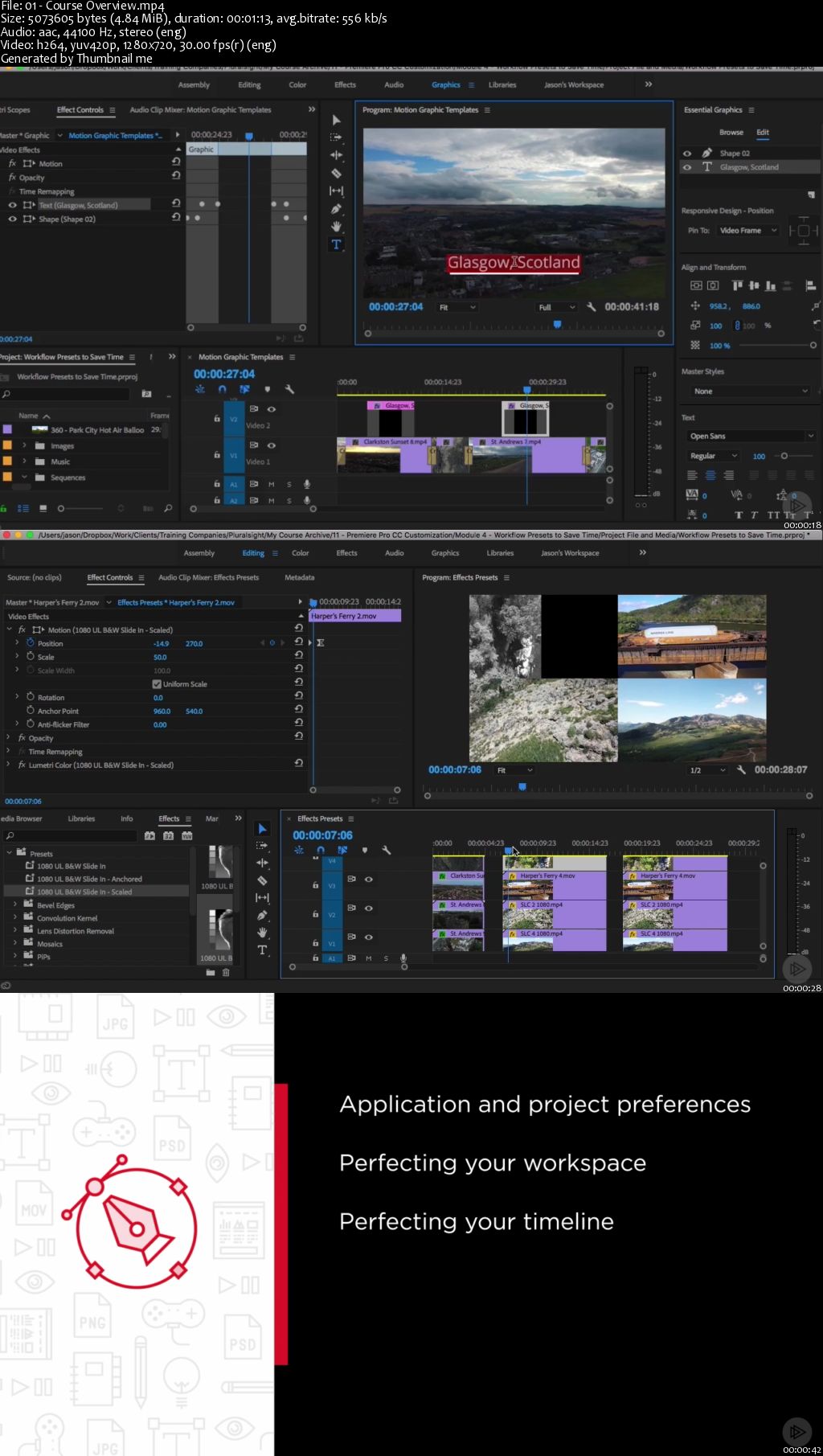Select the 1080 UL B&W Slide In - Anchored preset
Viewport: 823px width, 1456px height.
89,879
